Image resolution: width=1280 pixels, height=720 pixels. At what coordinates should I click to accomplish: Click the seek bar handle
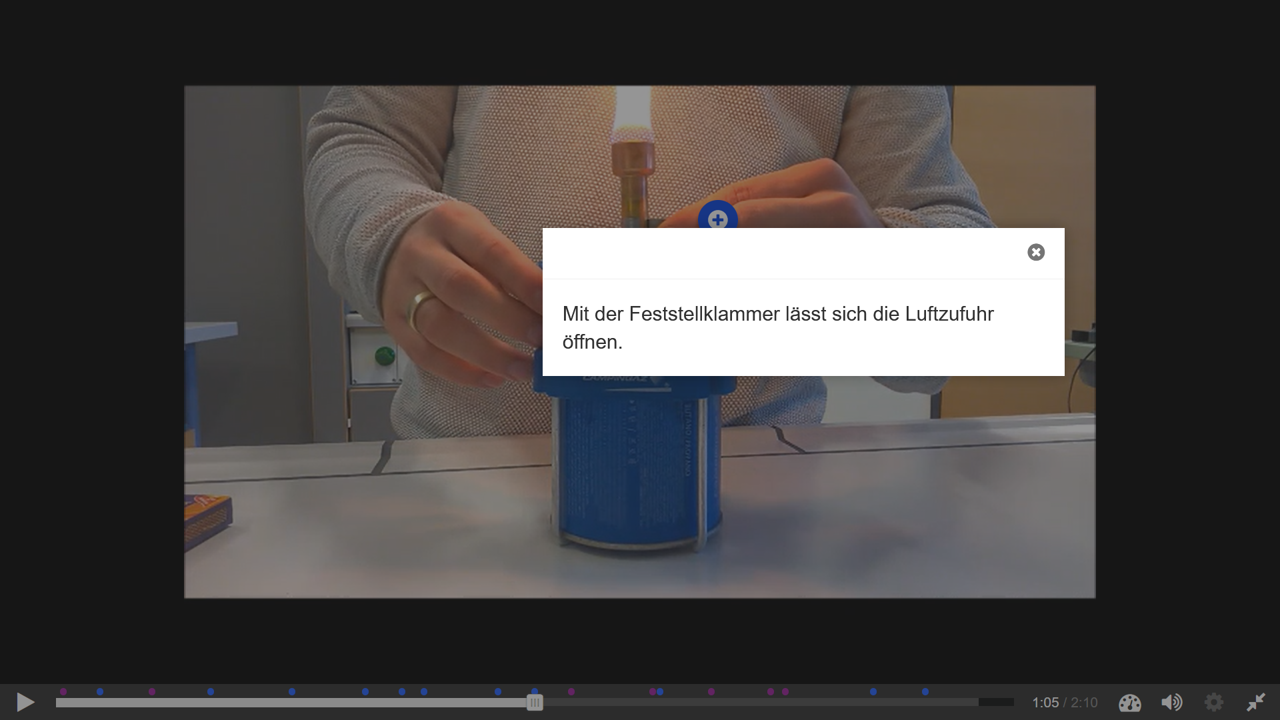tap(535, 703)
